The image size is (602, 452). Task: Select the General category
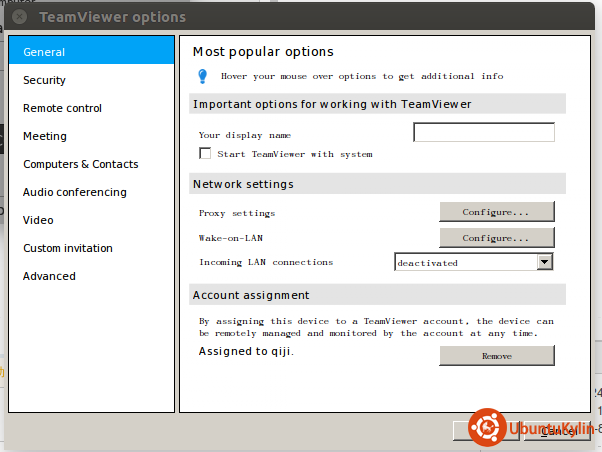click(91, 52)
